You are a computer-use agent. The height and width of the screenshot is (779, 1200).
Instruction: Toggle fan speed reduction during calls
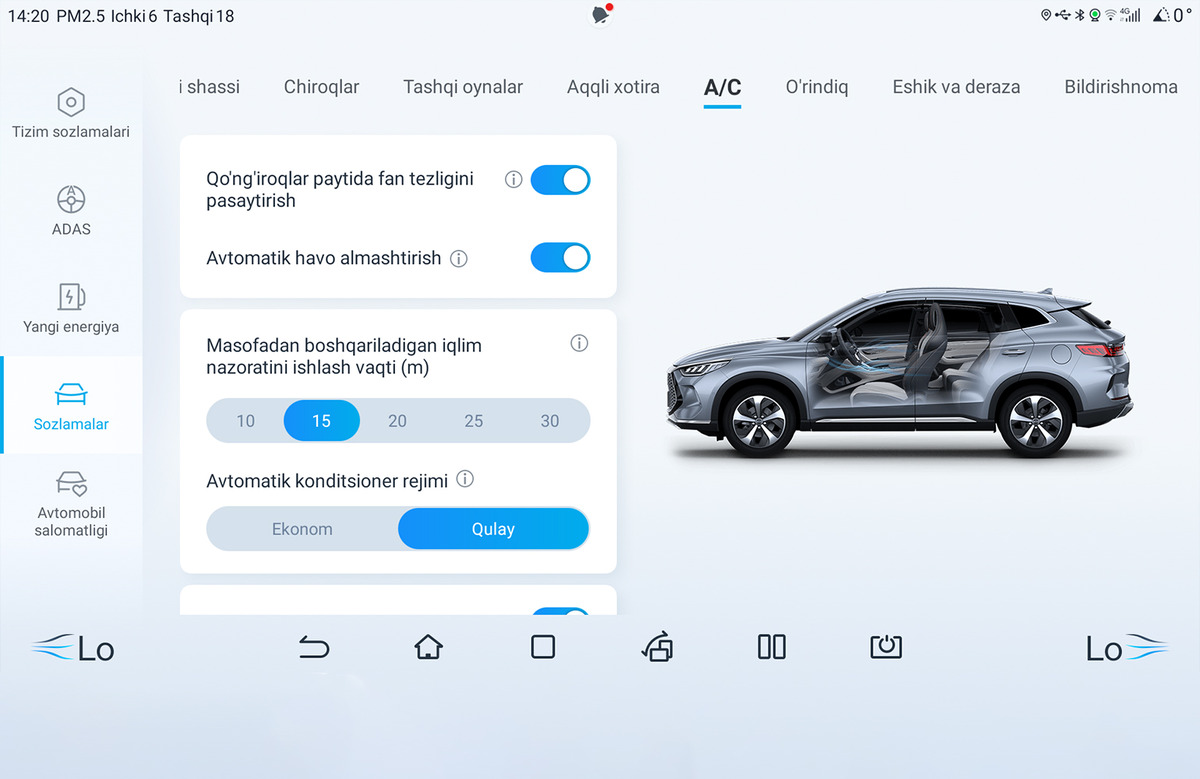pyautogui.click(x=560, y=180)
